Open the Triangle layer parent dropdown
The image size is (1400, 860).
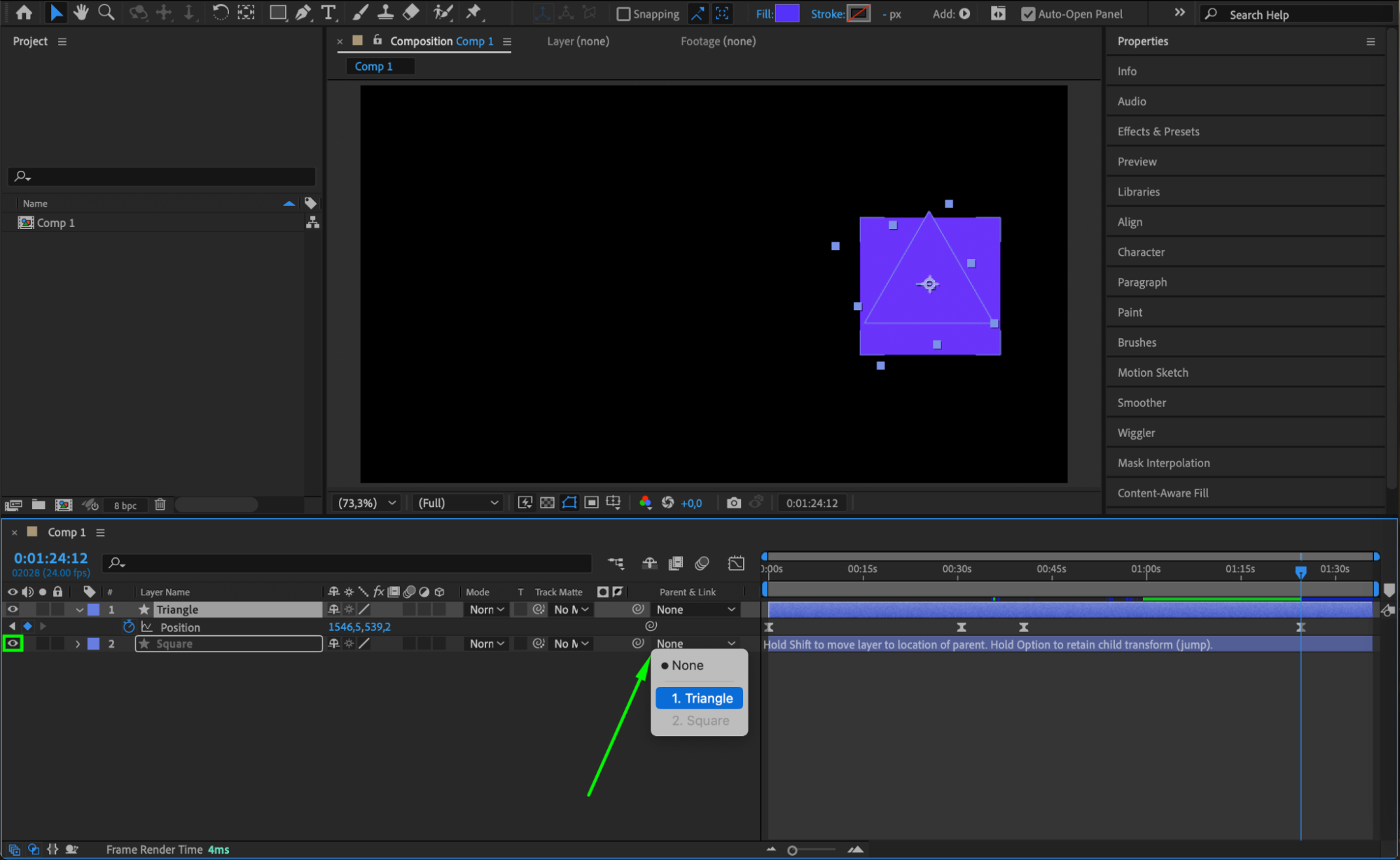point(695,609)
